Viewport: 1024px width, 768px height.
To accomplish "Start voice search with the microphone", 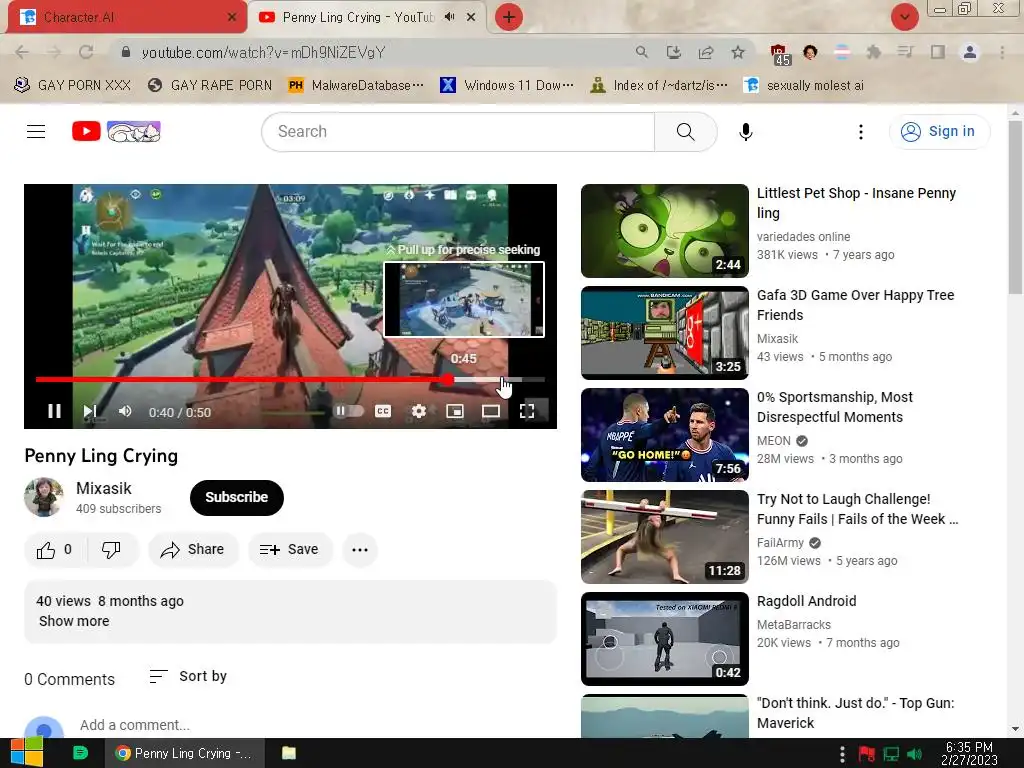I will coord(746,132).
